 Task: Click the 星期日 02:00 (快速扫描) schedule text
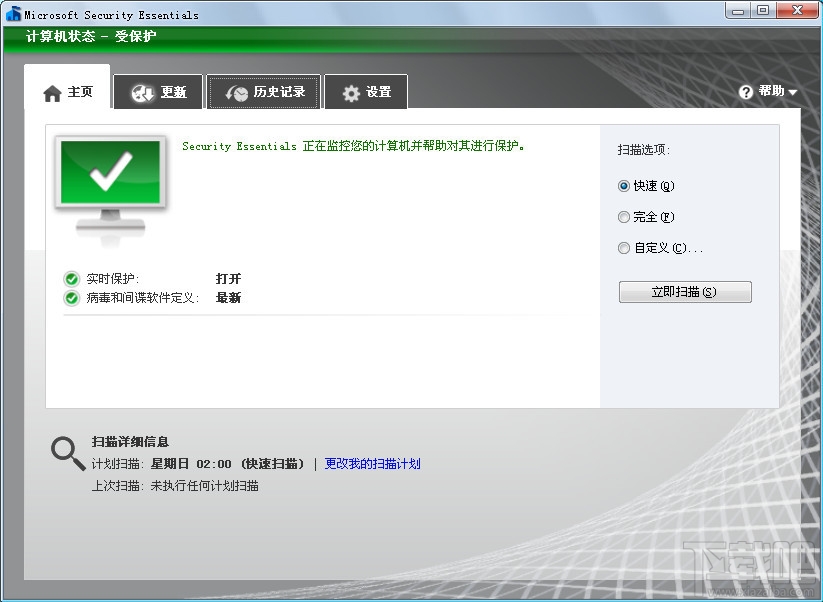[227, 463]
